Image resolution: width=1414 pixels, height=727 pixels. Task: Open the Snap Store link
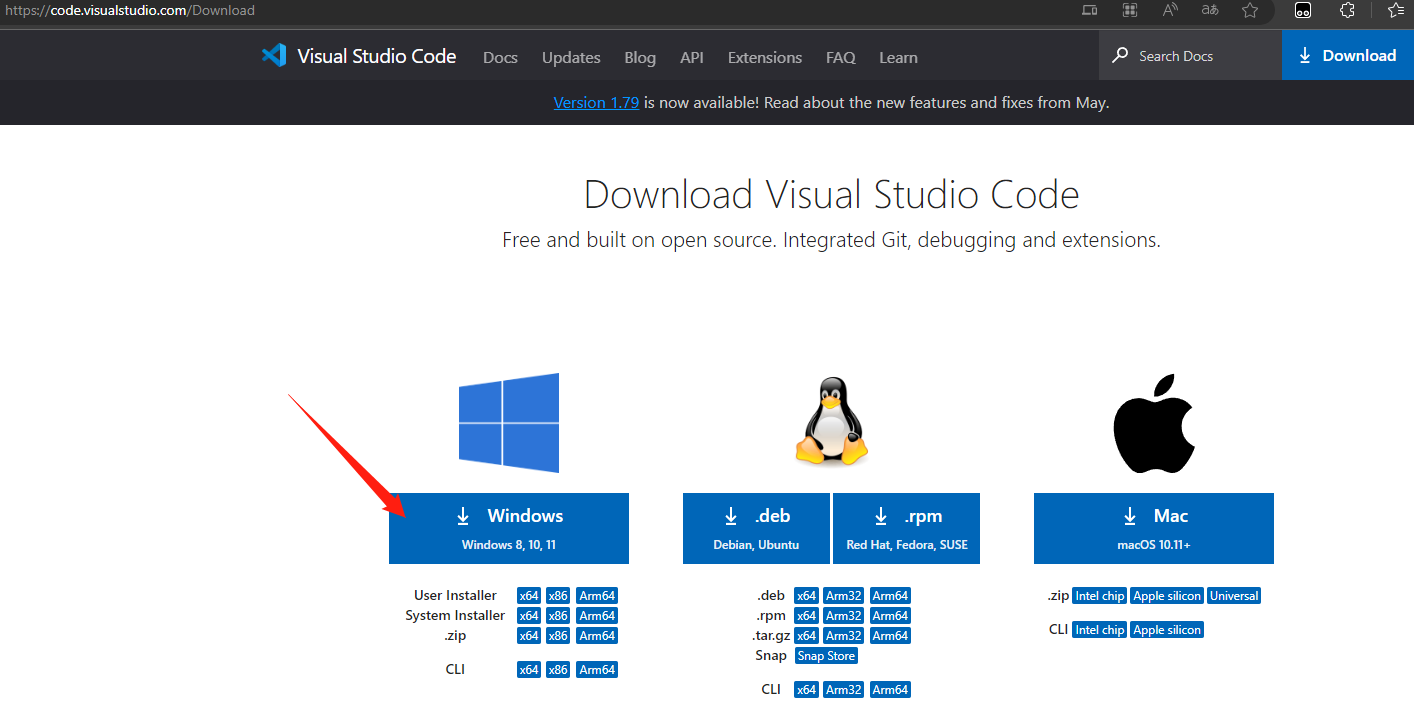(x=826, y=656)
